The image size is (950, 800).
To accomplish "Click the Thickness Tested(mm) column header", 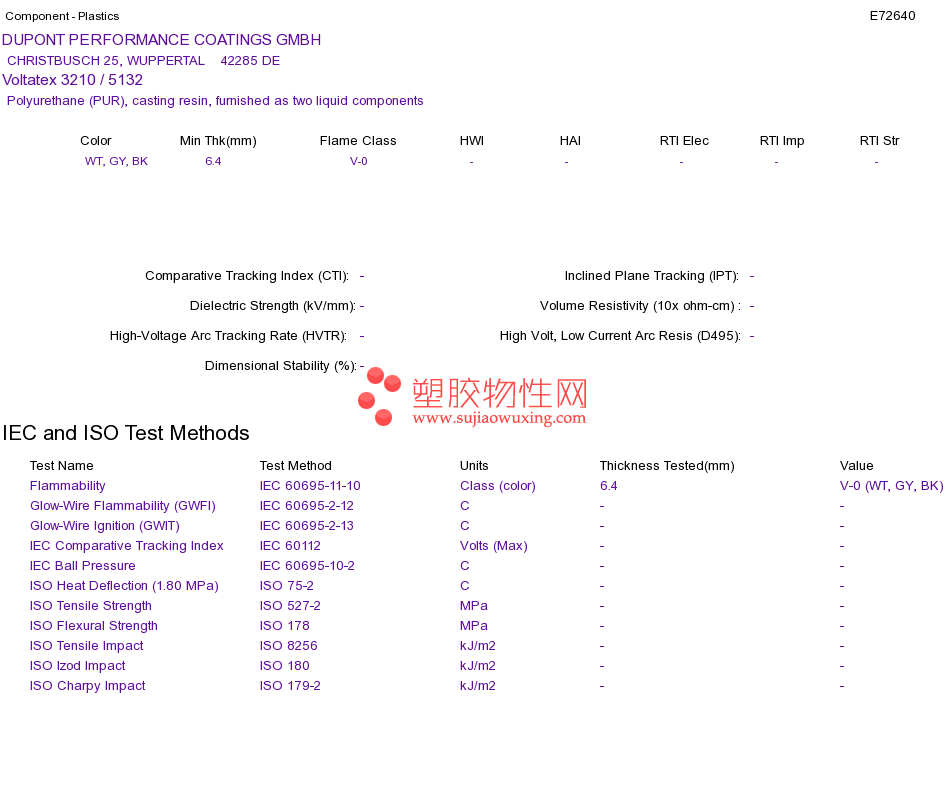I will point(667,466).
